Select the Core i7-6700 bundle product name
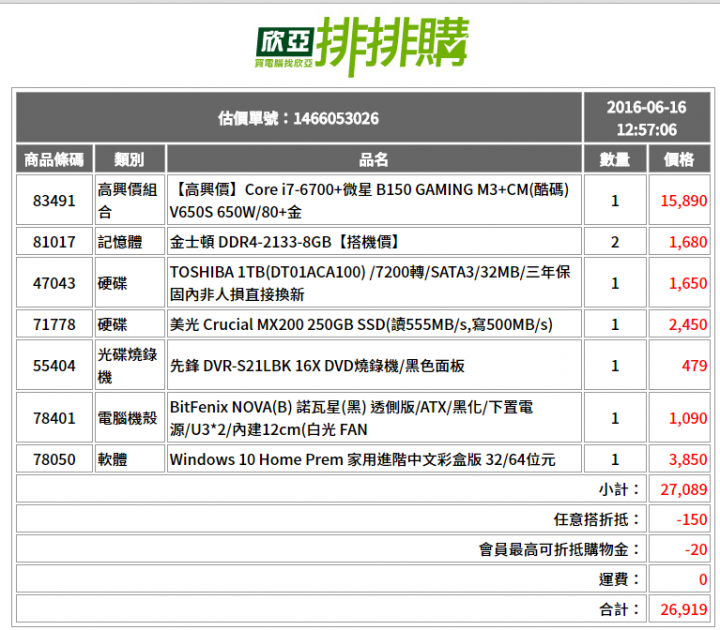 point(370,201)
